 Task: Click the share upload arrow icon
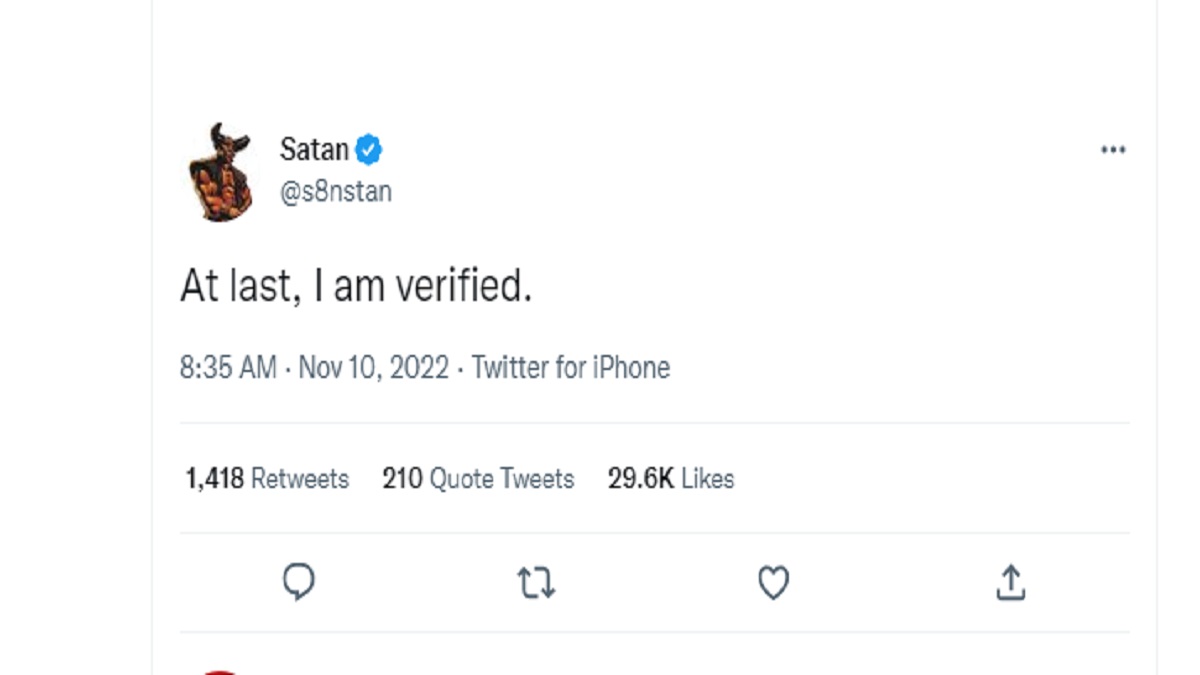pos(1010,582)
